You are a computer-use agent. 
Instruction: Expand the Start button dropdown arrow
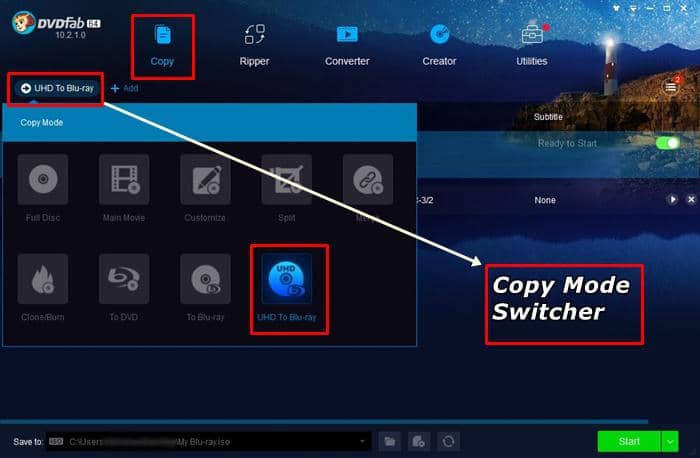tap(670, 441)
